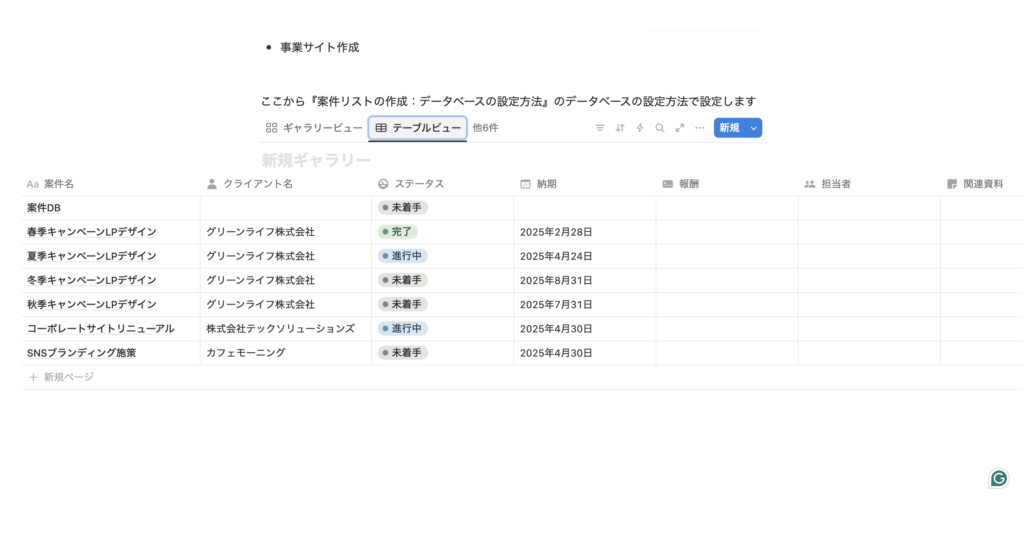Click the Grammarly icon at bottom right
The image size is (1024, 553).
[998, 478]
